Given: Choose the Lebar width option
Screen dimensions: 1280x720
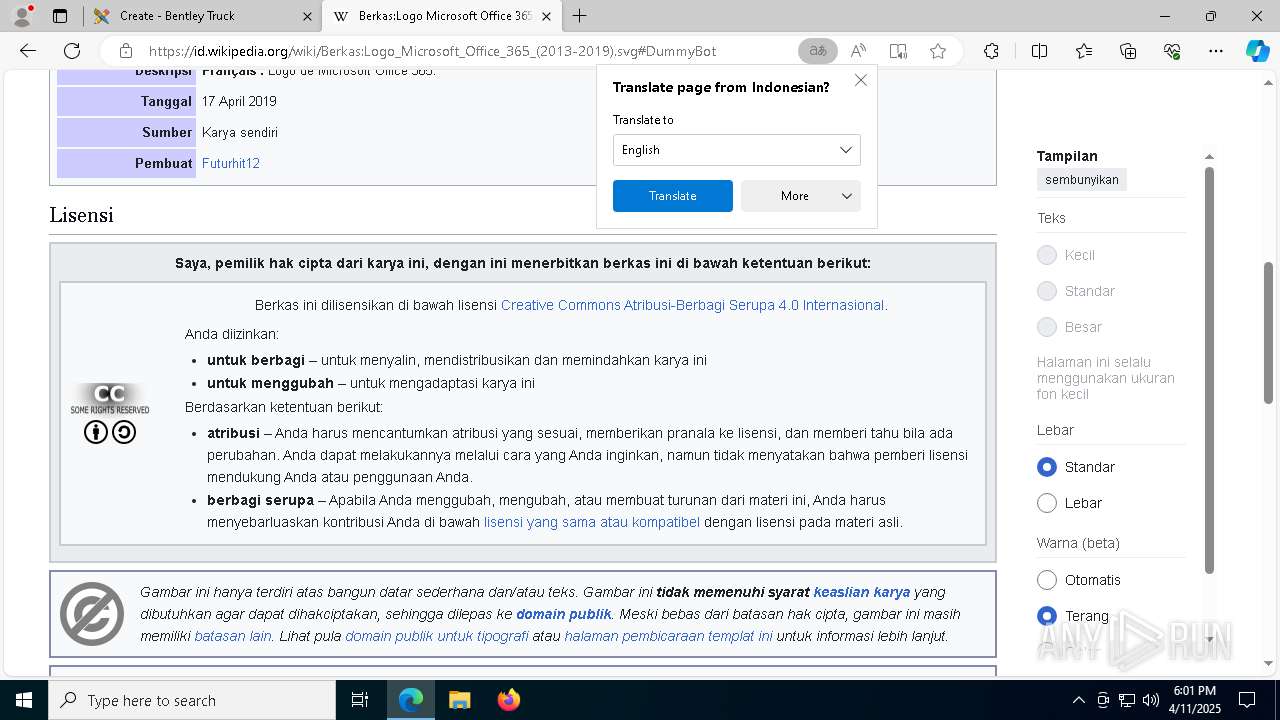Looking at the screenshot, I should point(1047,503).
